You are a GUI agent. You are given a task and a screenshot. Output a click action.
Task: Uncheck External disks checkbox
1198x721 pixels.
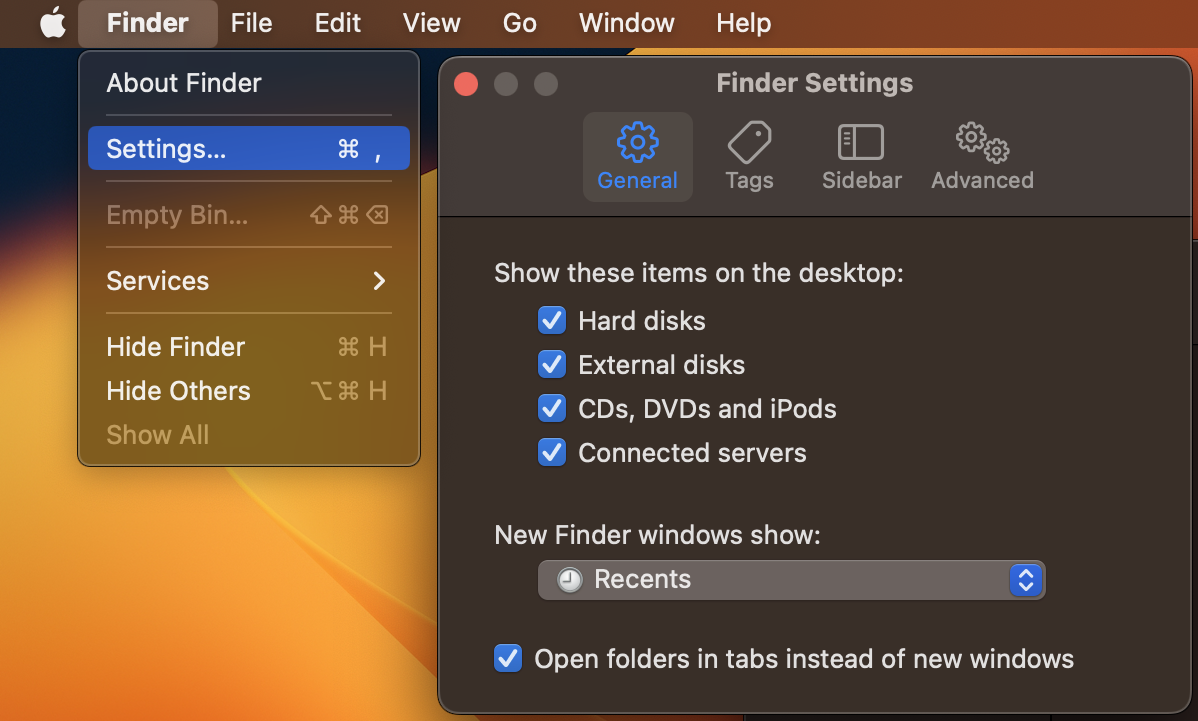tap(552, 365)
